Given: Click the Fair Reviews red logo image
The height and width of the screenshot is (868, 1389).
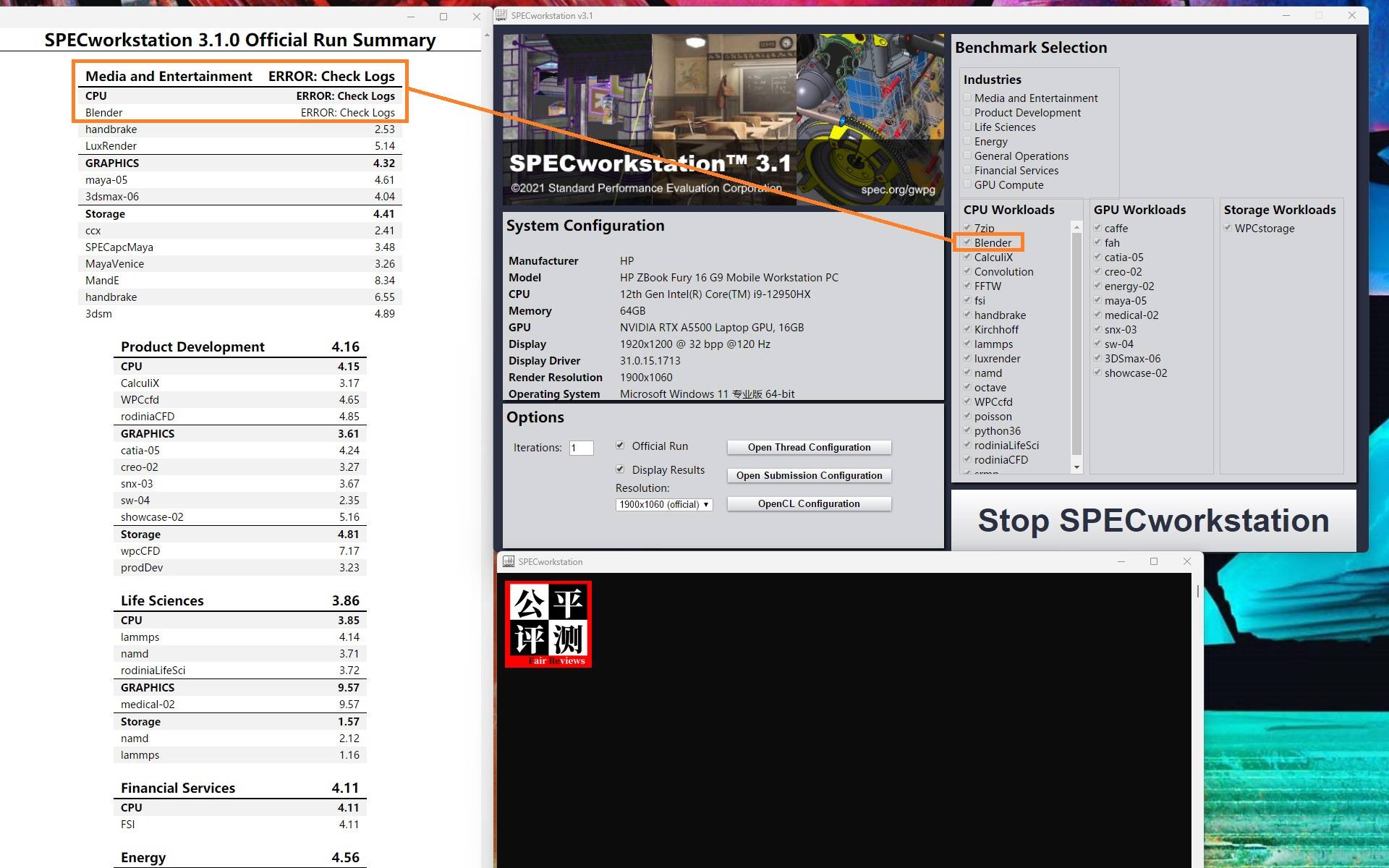Looking at the screenshot, I should [x=548, y=624].
